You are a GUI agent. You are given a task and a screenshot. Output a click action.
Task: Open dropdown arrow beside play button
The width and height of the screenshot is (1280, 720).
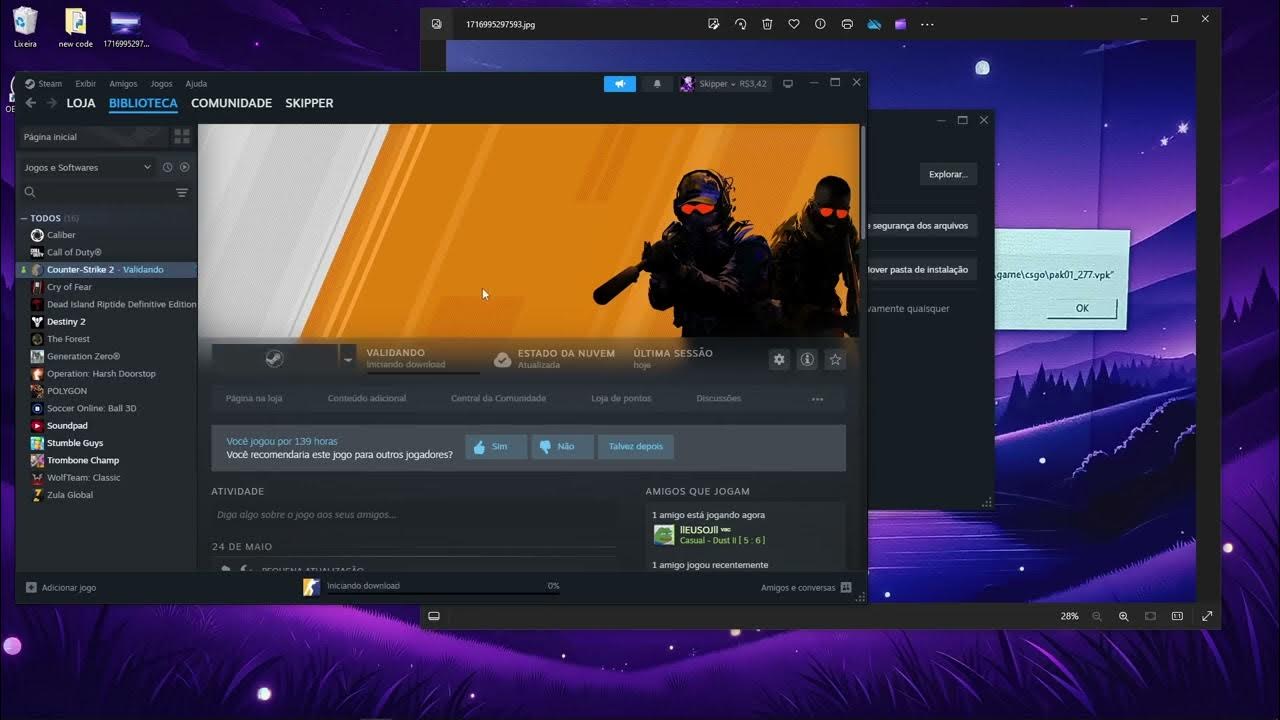click(x=348, y=358)
